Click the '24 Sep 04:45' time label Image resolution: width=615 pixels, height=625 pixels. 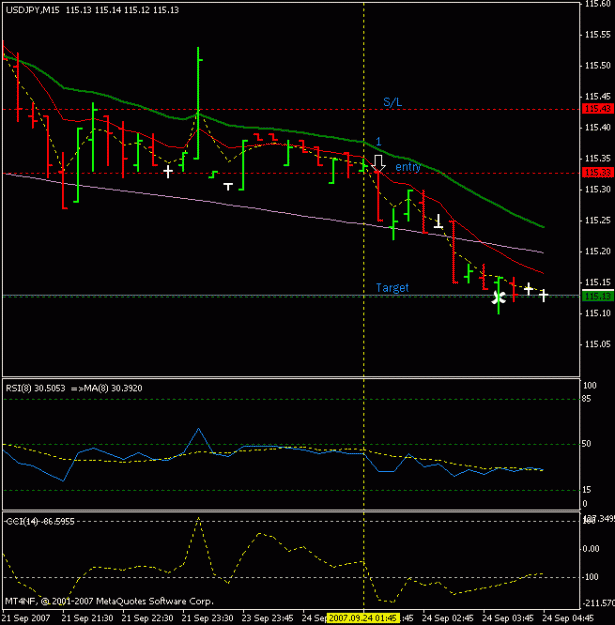(x=568, y=618)
